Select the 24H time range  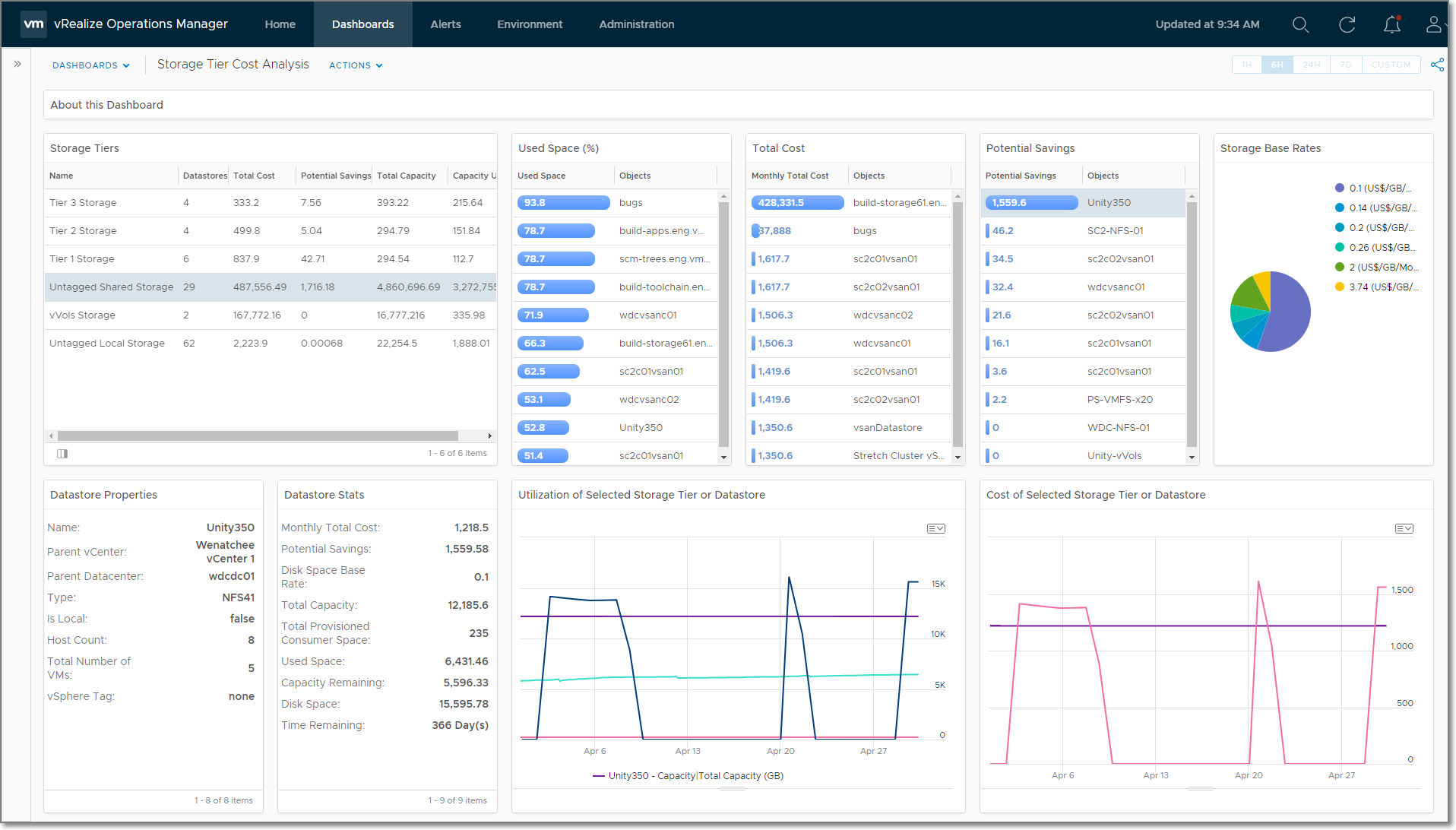tap(1311, 65)
